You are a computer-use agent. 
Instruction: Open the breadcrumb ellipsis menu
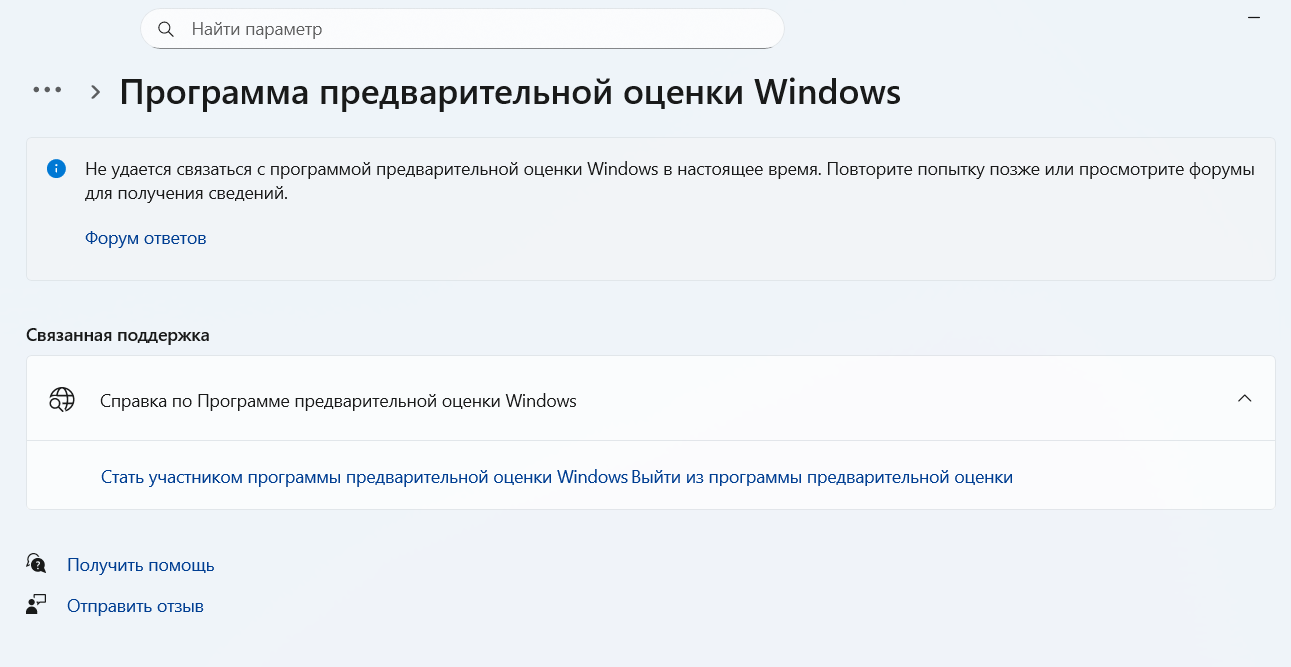pyautogui.click(x=47, y=90)
